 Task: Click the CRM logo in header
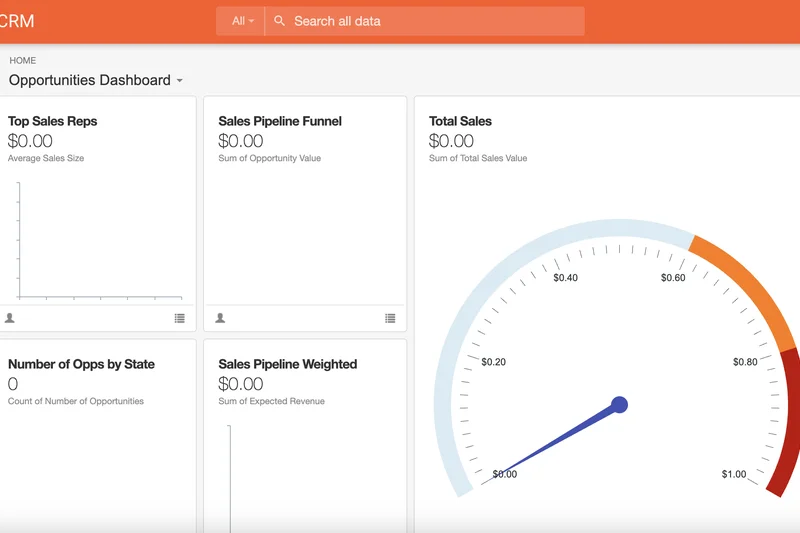coord(17,21)
